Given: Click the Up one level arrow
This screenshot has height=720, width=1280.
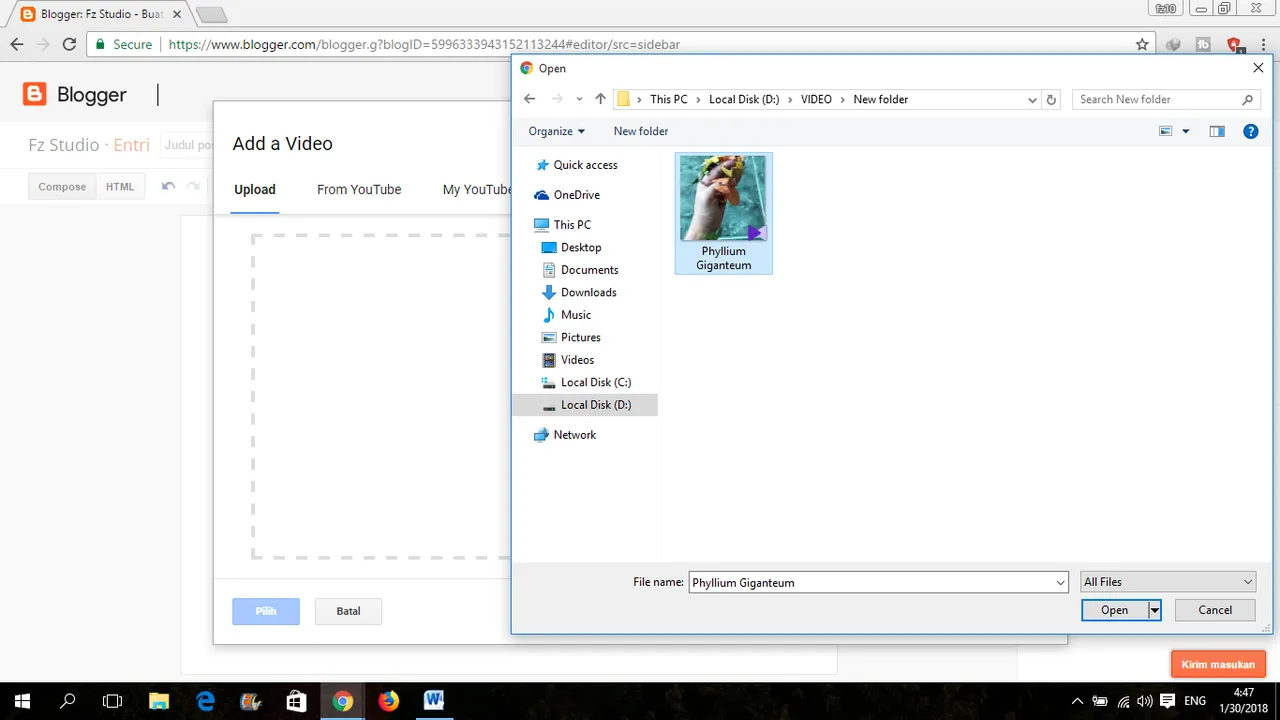Looking at the screenshot, I should click(600, 99).
